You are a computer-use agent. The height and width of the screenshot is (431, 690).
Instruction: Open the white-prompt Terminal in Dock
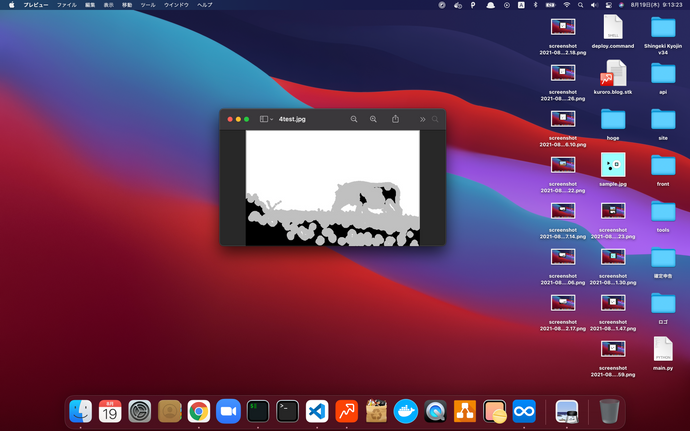tap(287, 411)
